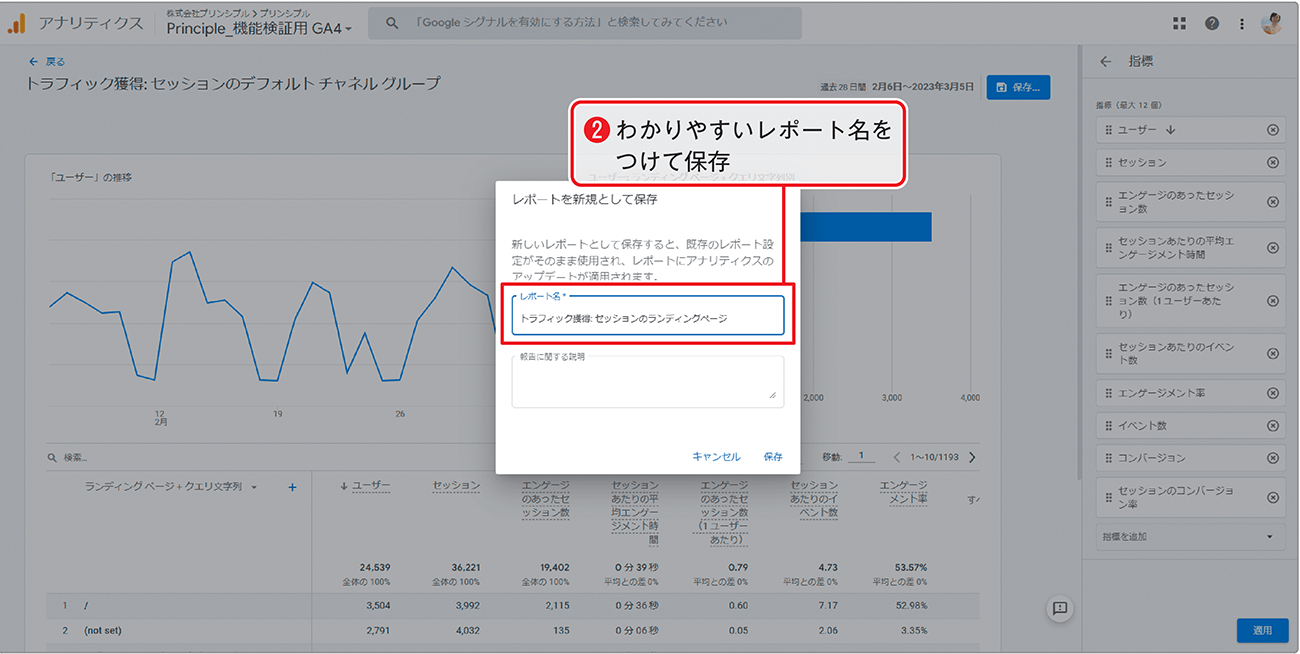Click 保存 in the dialog
The height and width of the screenshot is (654, 1300).
[x=773, y=457]
